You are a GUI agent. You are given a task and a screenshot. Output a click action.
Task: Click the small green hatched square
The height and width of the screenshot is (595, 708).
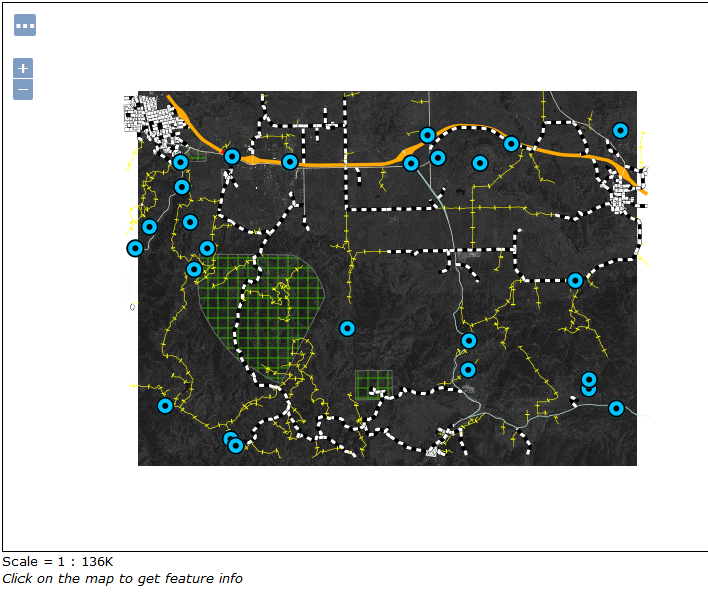[x=374, y=384]
